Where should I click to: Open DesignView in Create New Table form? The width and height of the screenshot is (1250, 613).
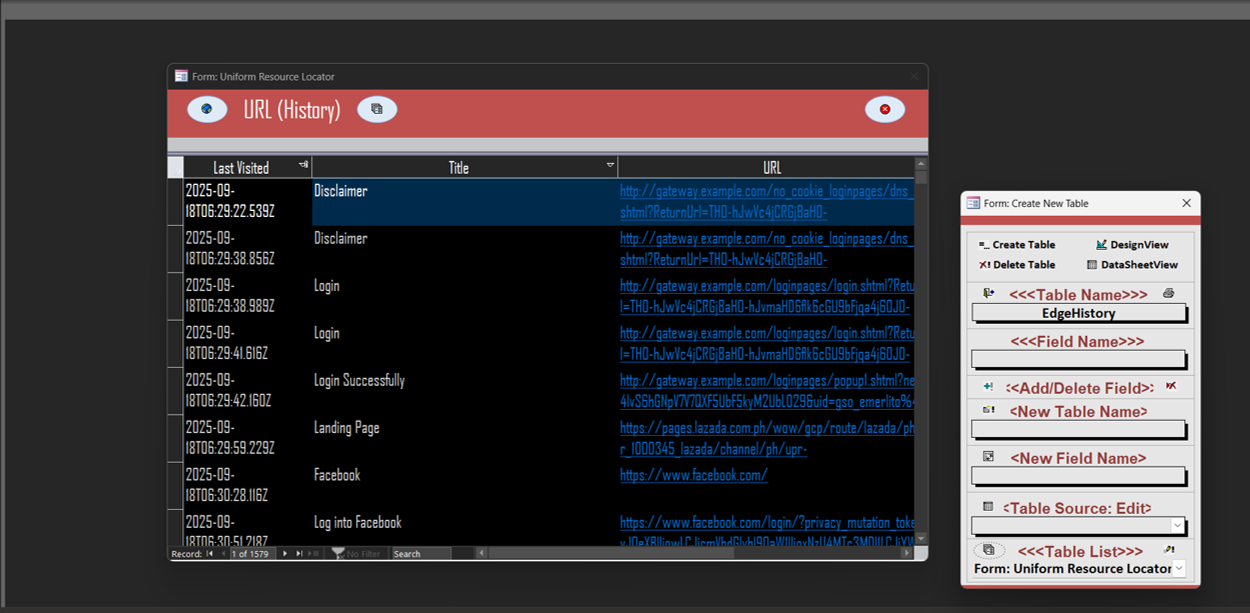coord(1132,245)
